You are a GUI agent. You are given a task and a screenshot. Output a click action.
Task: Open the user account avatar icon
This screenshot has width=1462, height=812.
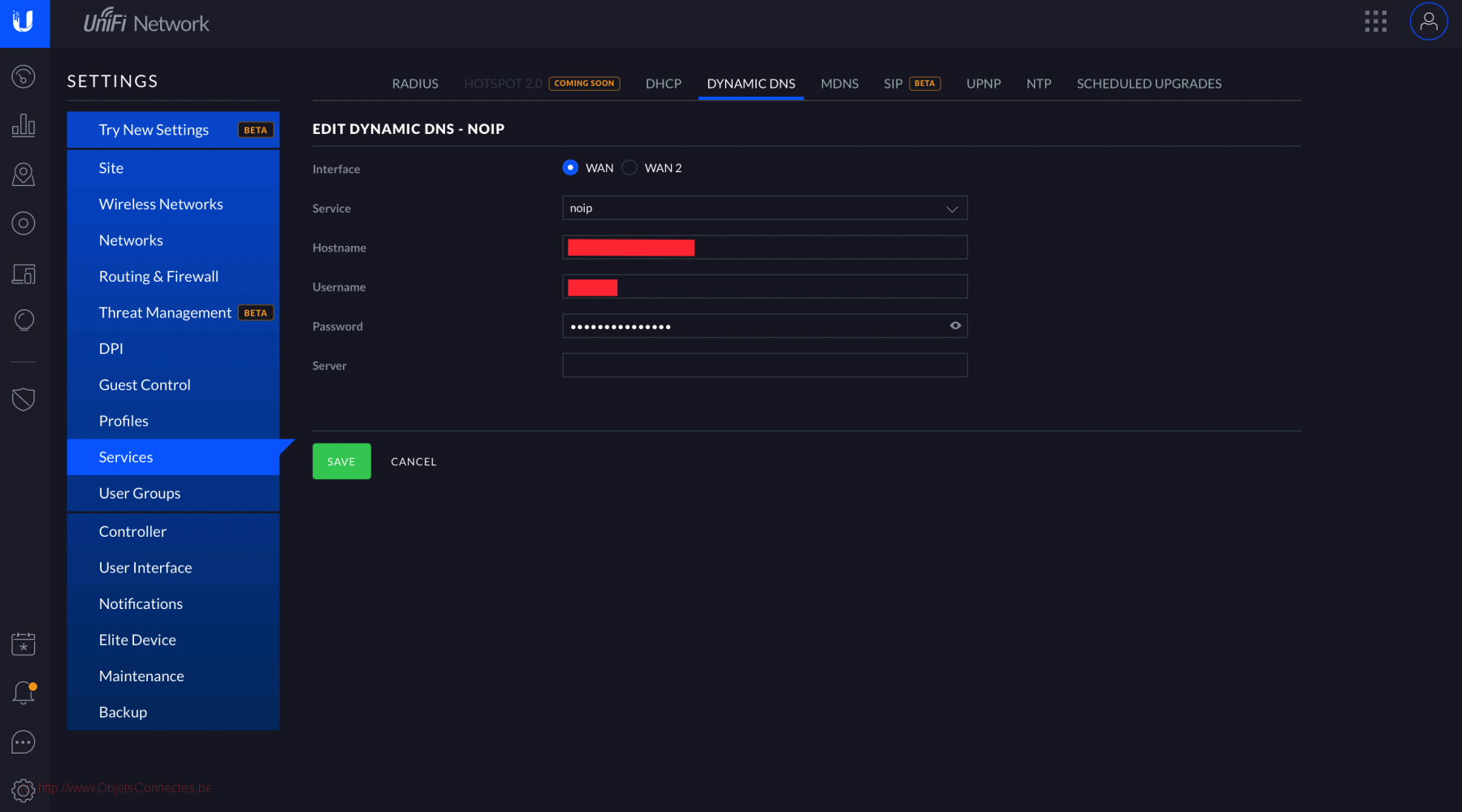pos(1429,22)
